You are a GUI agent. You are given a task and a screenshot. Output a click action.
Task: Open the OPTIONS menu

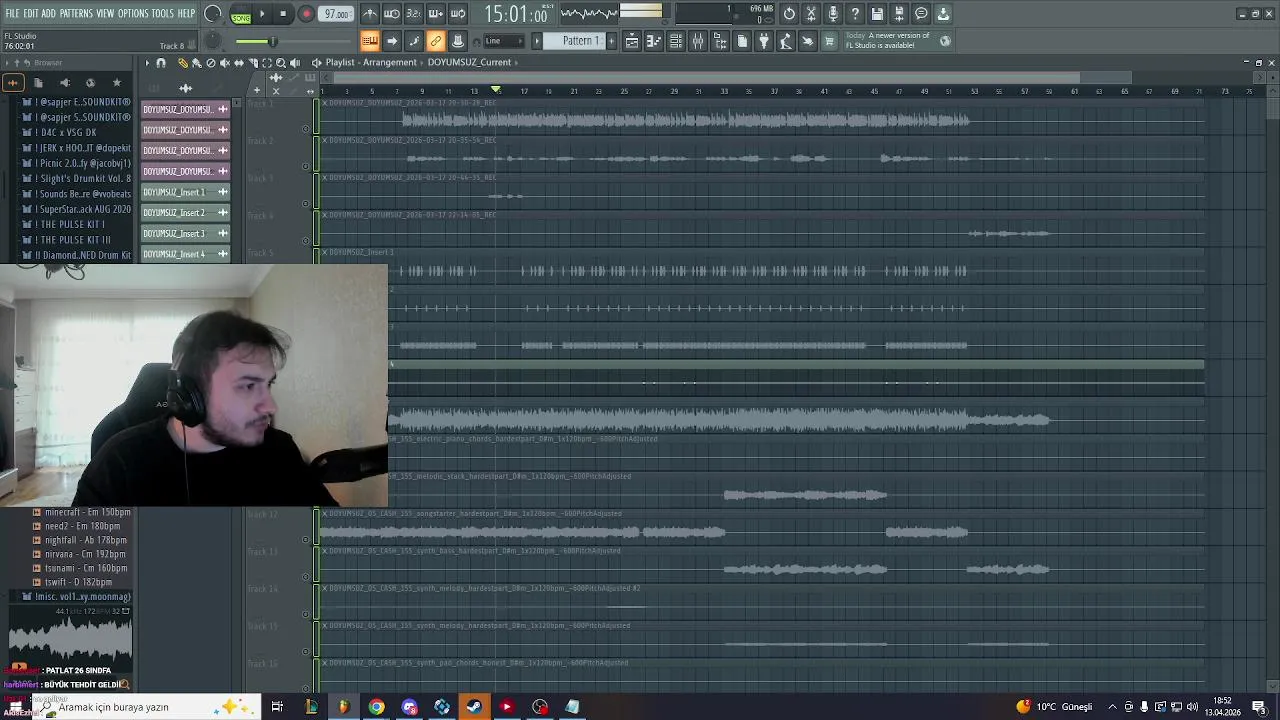[x=133, y=14]
